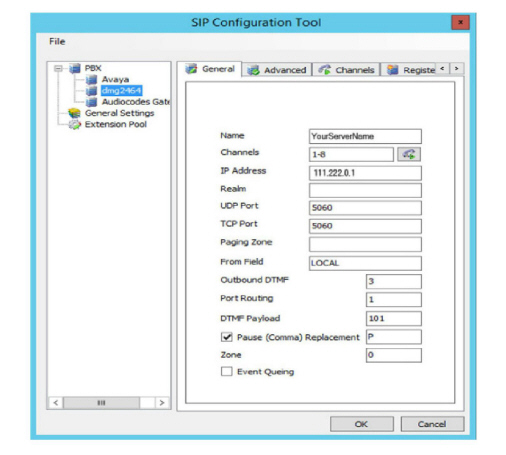This screenshot has width=506, height=455.
Task: Click the dmg2464 node icon
Action: point(91,91)
